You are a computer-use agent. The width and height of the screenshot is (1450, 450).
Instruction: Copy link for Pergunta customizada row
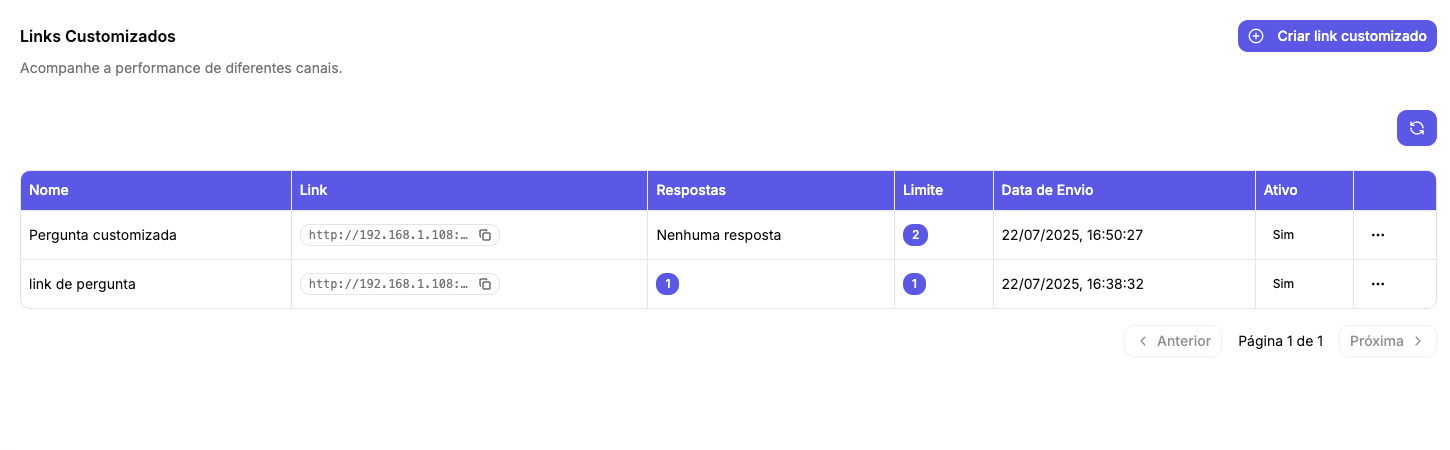coord(485,235)
